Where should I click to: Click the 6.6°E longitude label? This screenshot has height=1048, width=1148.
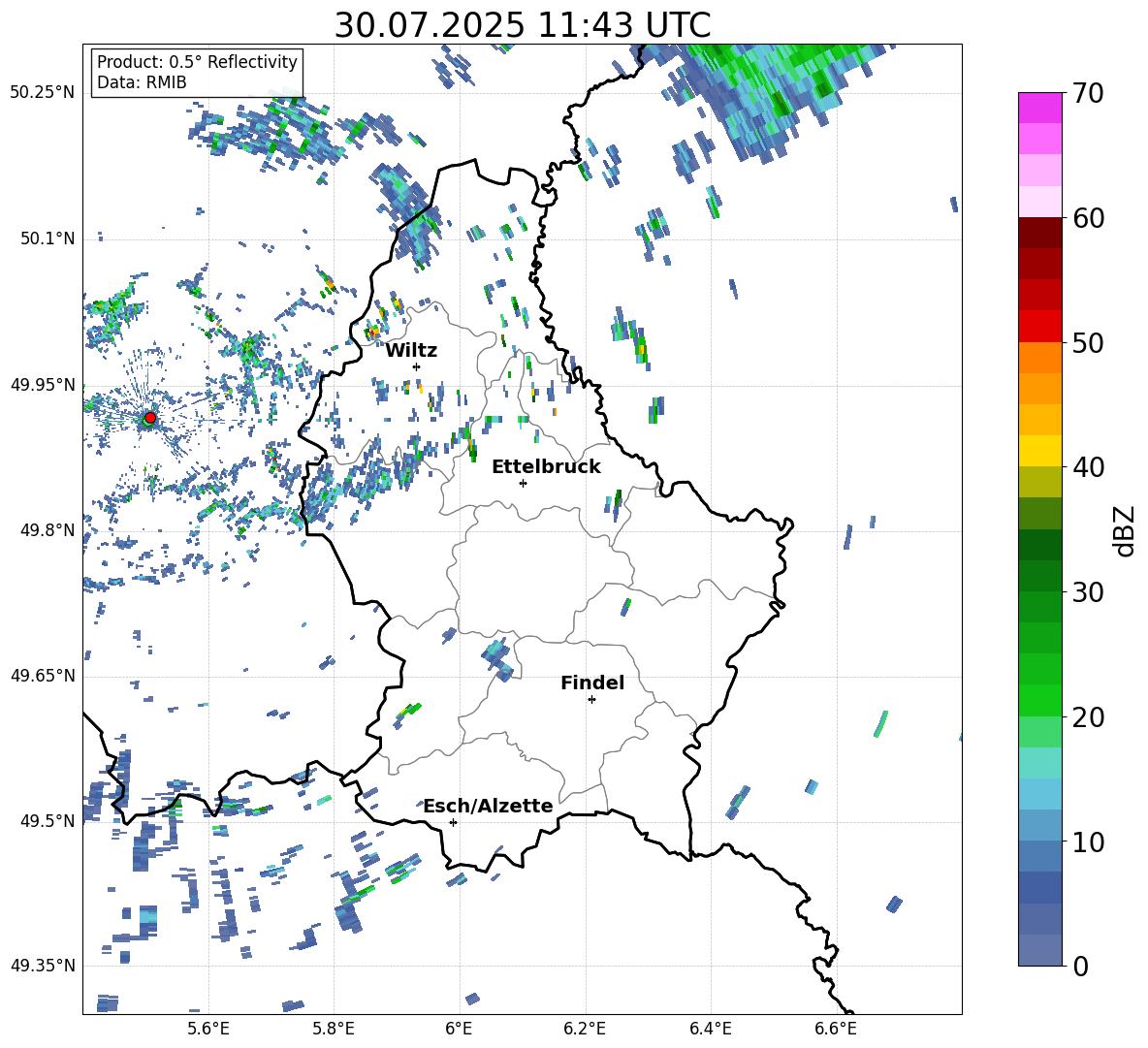click(836, 1029)
